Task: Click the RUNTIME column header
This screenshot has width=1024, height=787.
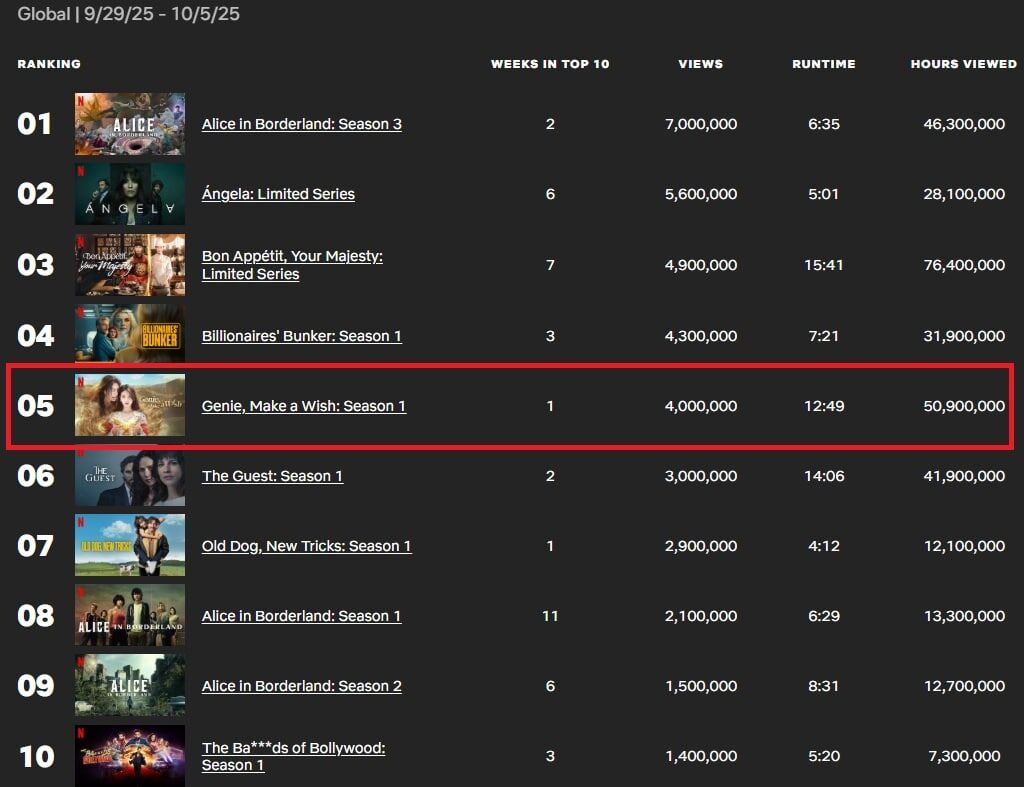Action: click(x=824, y=64)
